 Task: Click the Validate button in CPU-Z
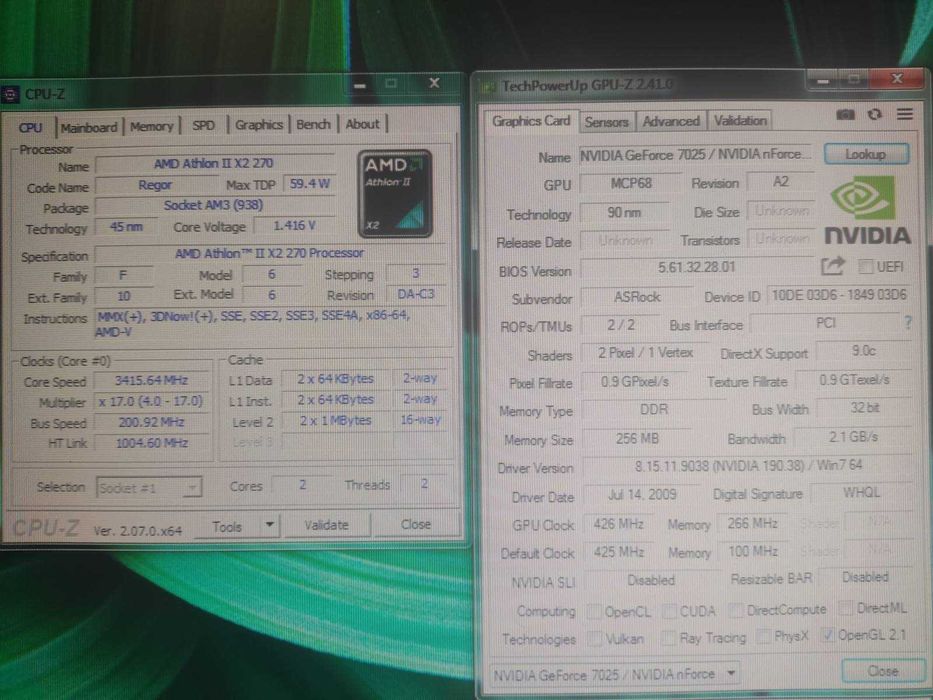[x=327, y=525]
